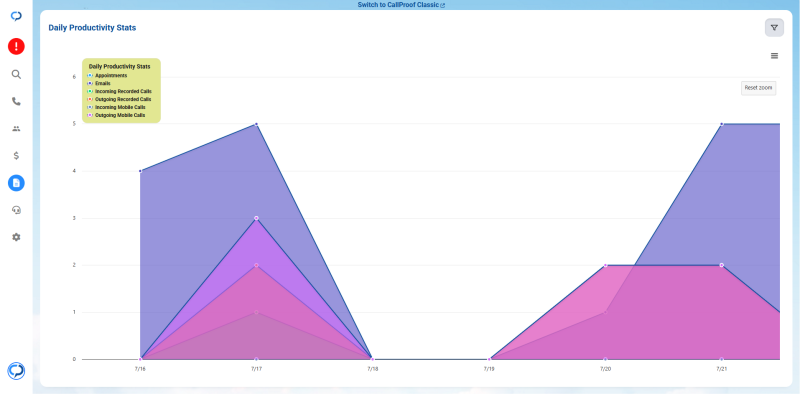Viewport: 800px width, 394px height.
Task: Click the 7/17 data point at value 2
Action: coord(256,265)
